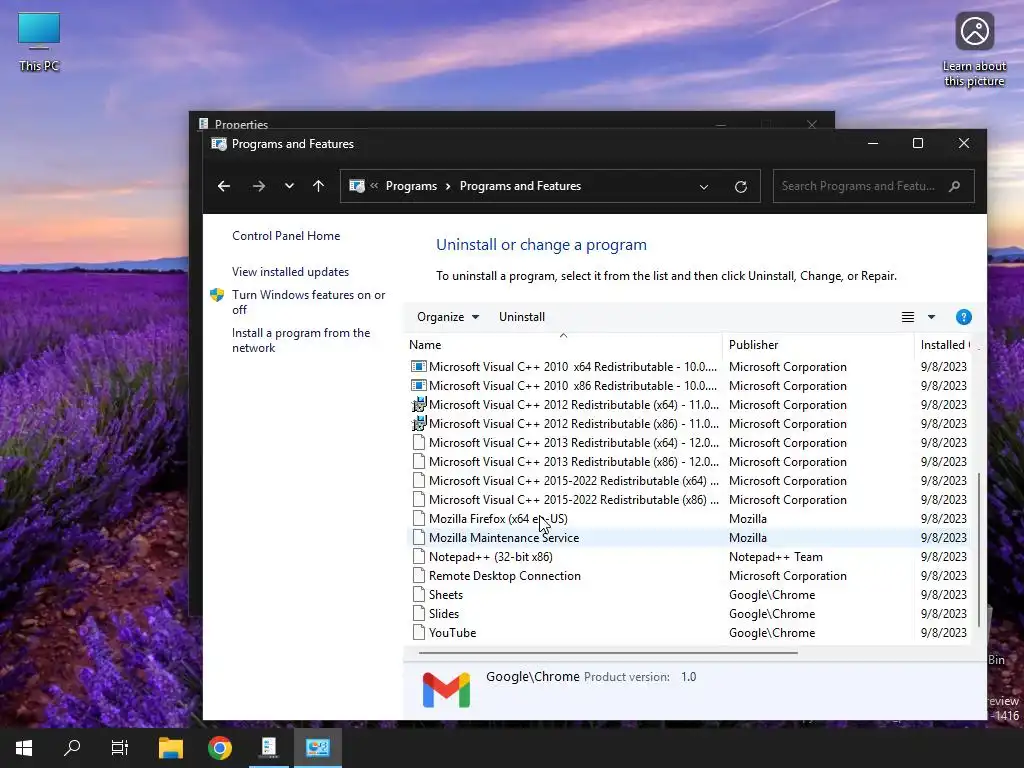Select Visual C++ 2015-2022 Redistributable (x86) row
The image size is (1024, 768).
click(688, 500)
